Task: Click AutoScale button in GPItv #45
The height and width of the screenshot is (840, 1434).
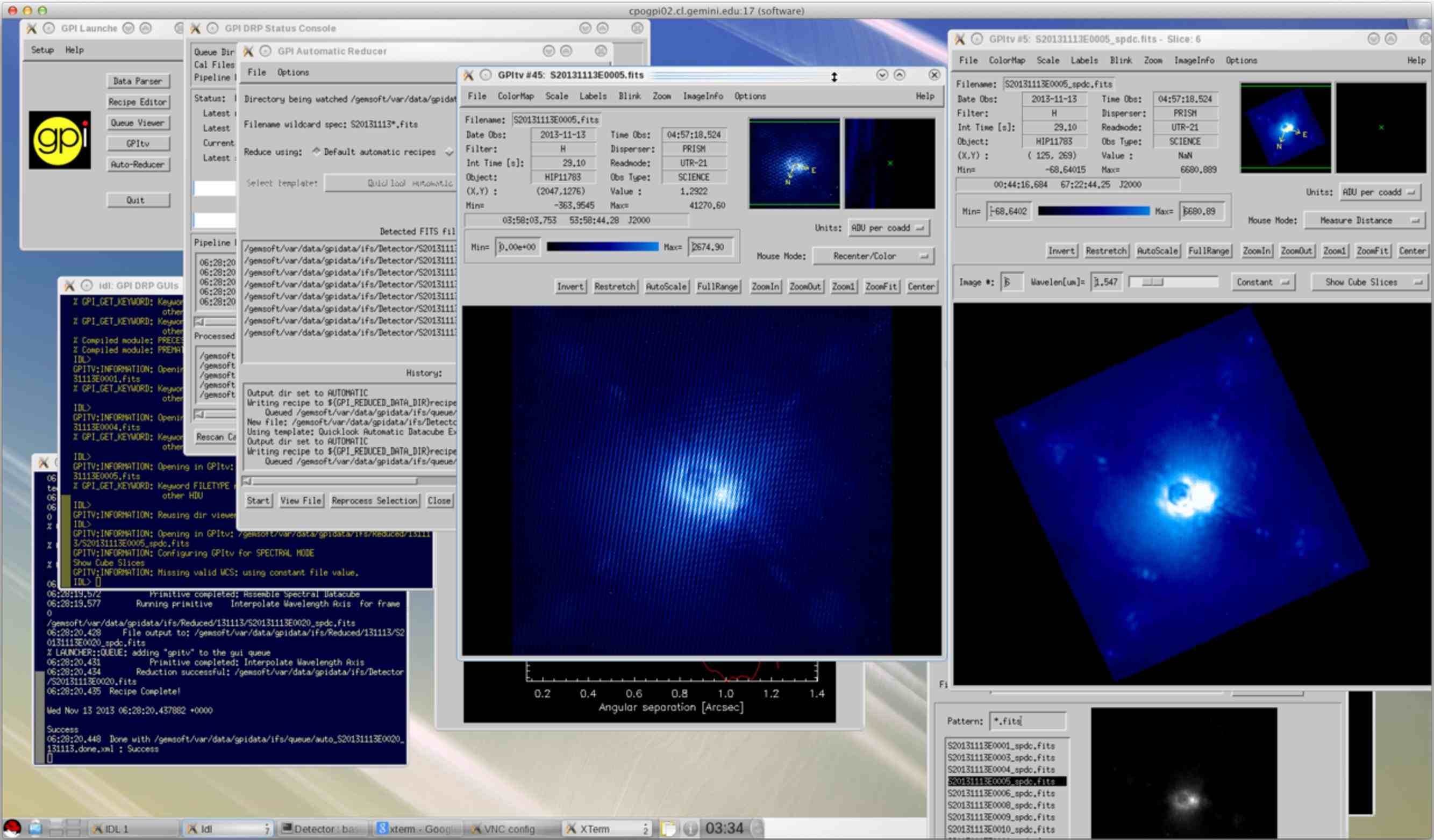Action: pyautogui.click(x=666, y=286)
